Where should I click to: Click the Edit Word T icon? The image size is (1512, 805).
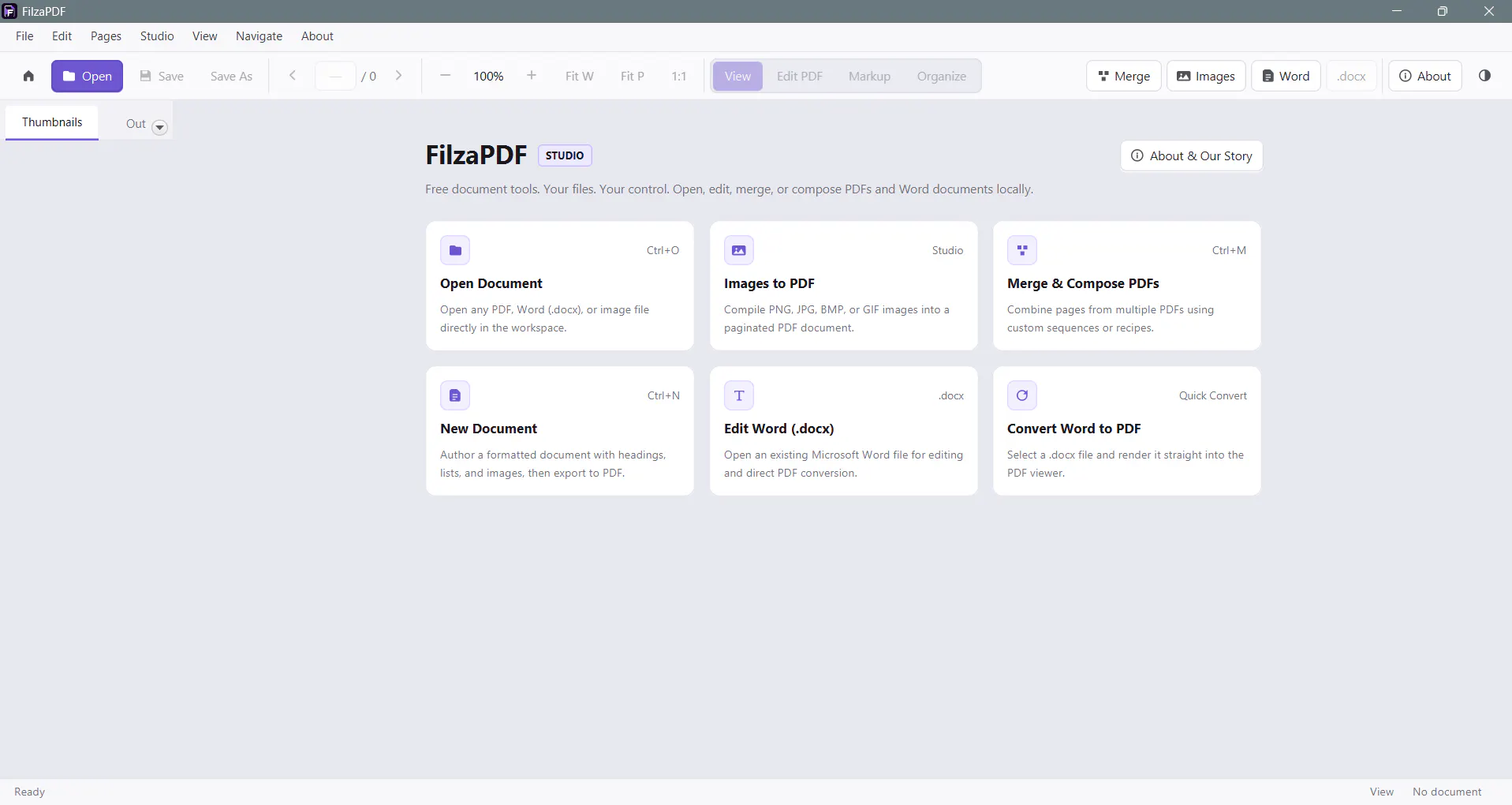(739, 395)
